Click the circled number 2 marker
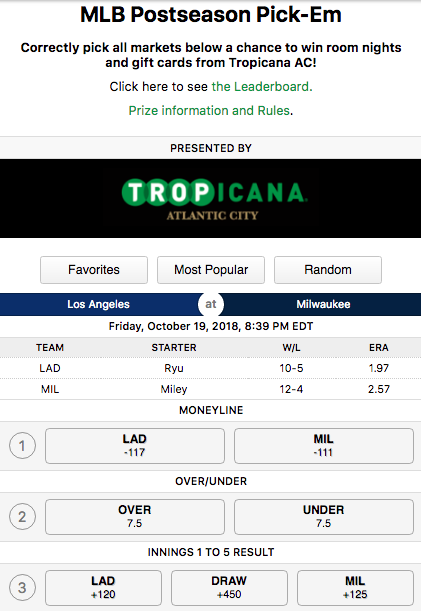 (22, 516)
